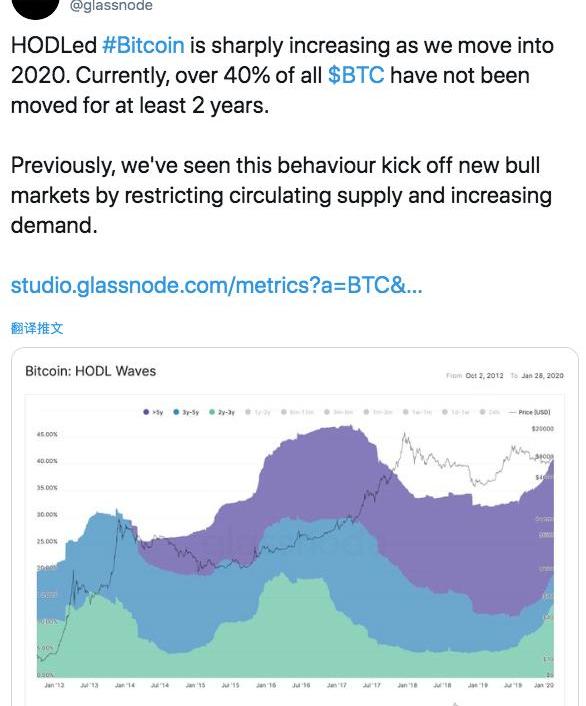This screenshot has height=706, width=586.
Task: Open the @glassnode profile handle
Action: (x=111, y=6)
